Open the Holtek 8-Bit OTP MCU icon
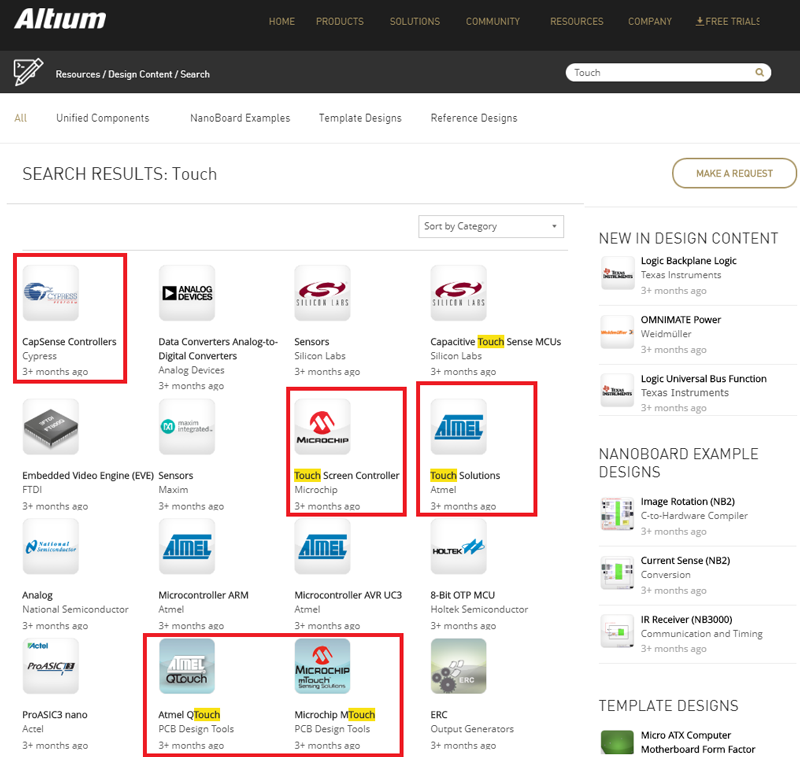 click(458, 547)
